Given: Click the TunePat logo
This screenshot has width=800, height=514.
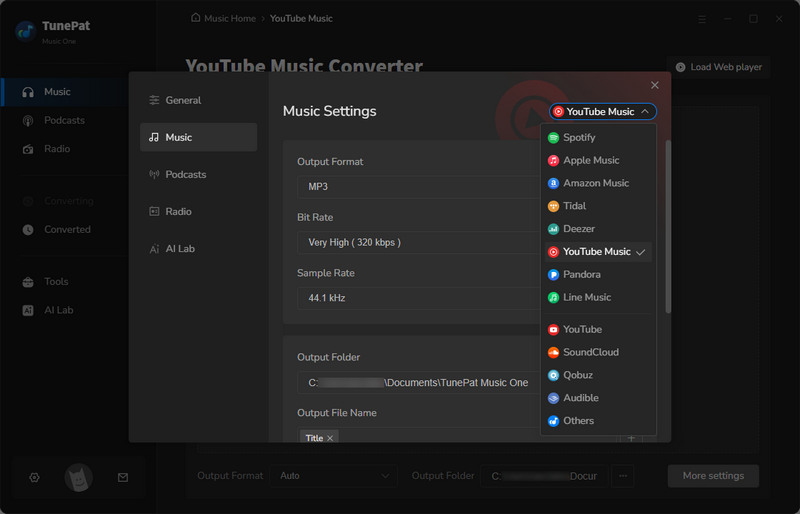Looking at the screenshot, I should pyautogui.click(x=25, y=32).
